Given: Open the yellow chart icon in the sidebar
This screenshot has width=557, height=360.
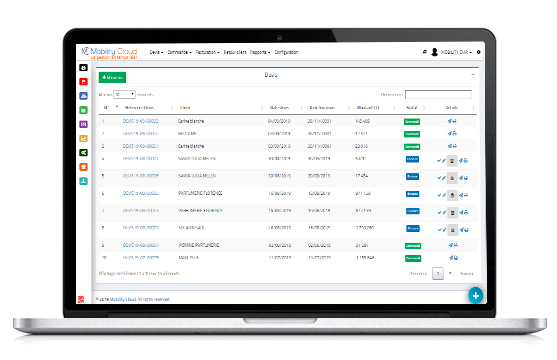Looking at the screenshot, I should coord(83,139).
